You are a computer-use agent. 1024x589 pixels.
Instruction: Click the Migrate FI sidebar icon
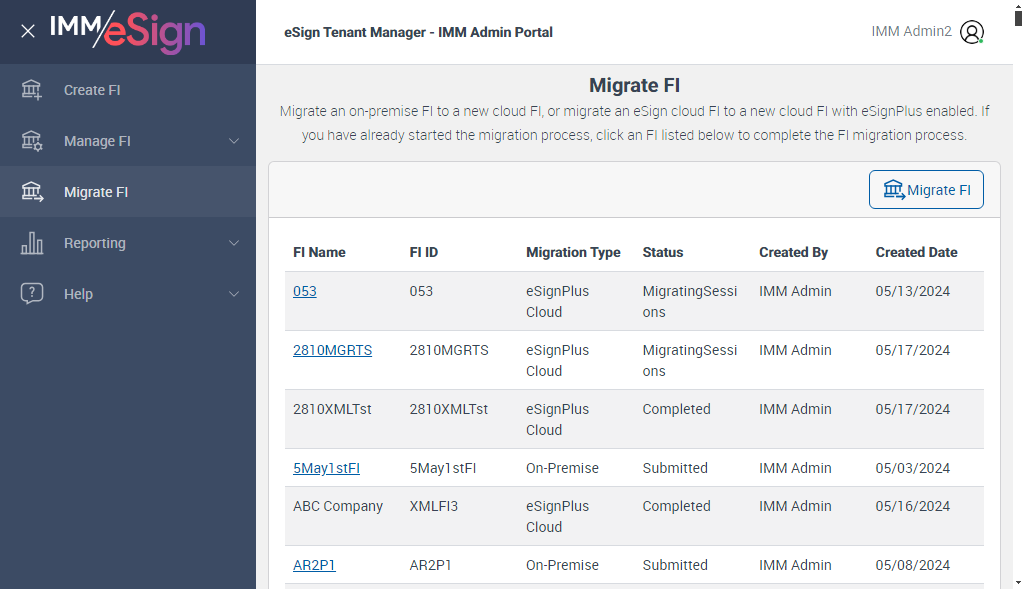31,191
